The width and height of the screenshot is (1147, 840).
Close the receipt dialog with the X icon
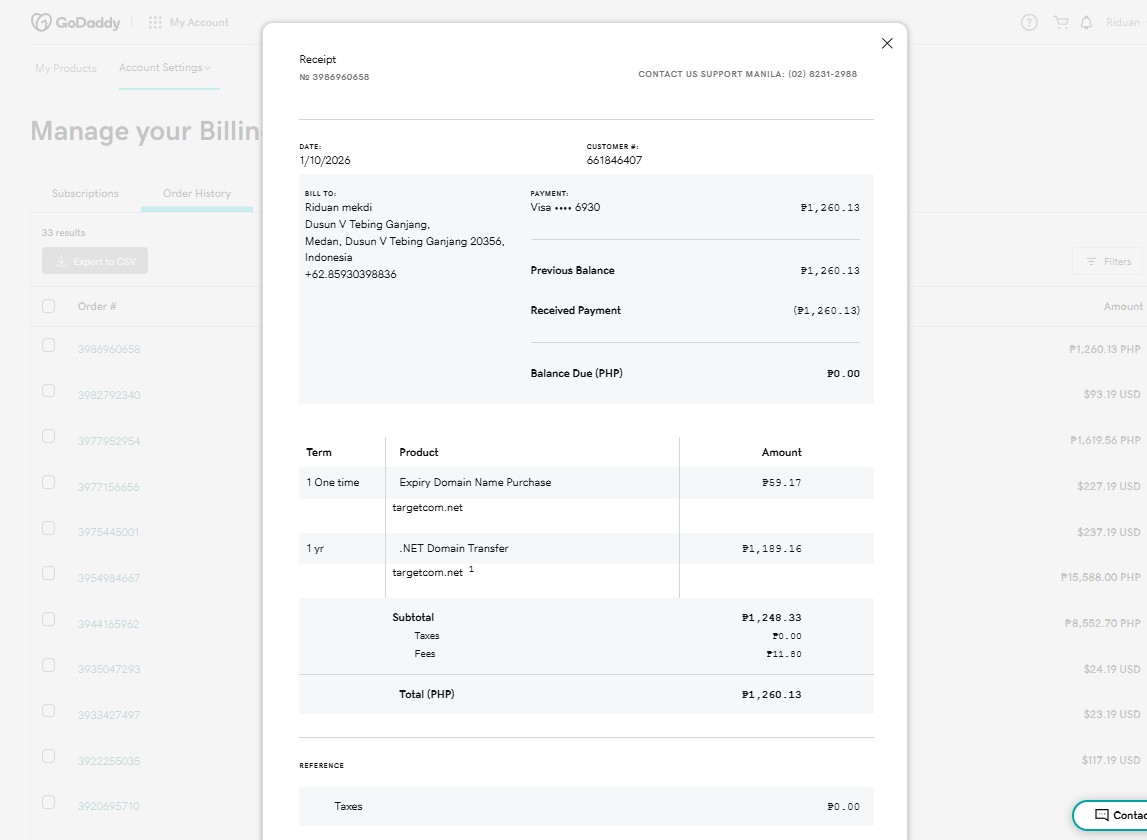coord(886,43)
